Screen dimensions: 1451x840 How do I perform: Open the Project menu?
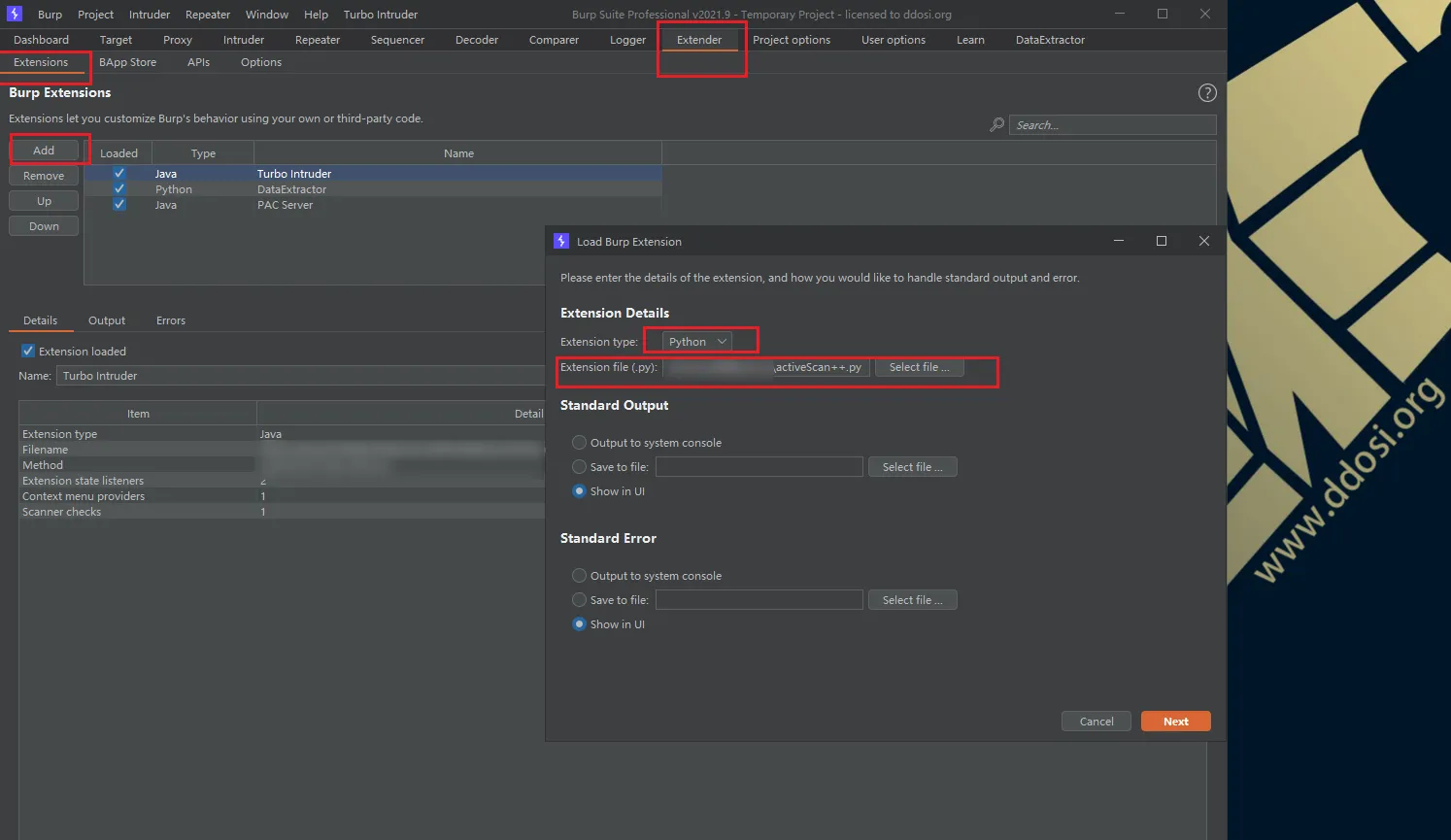(x=95, y=15)
